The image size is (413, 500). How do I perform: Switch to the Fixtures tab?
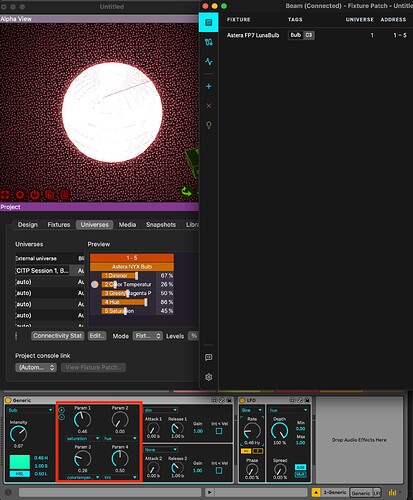point(59,225)
